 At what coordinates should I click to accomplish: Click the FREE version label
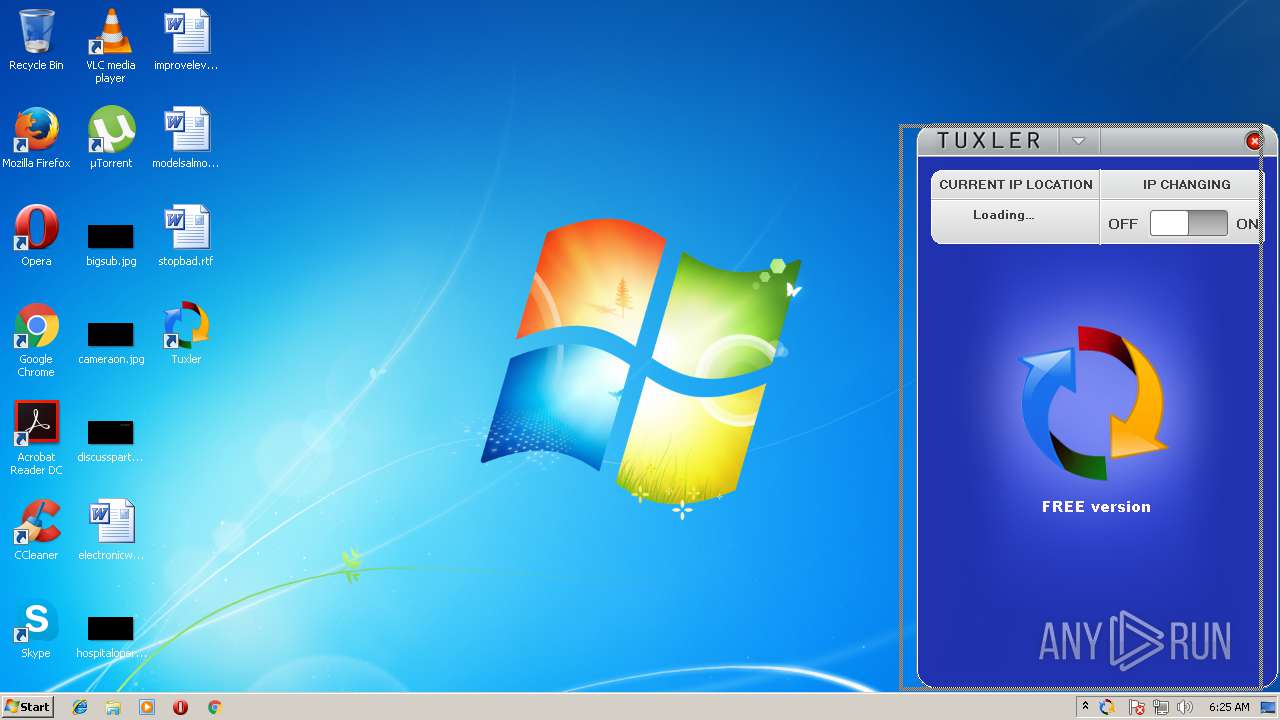(x=1096, y=507)
